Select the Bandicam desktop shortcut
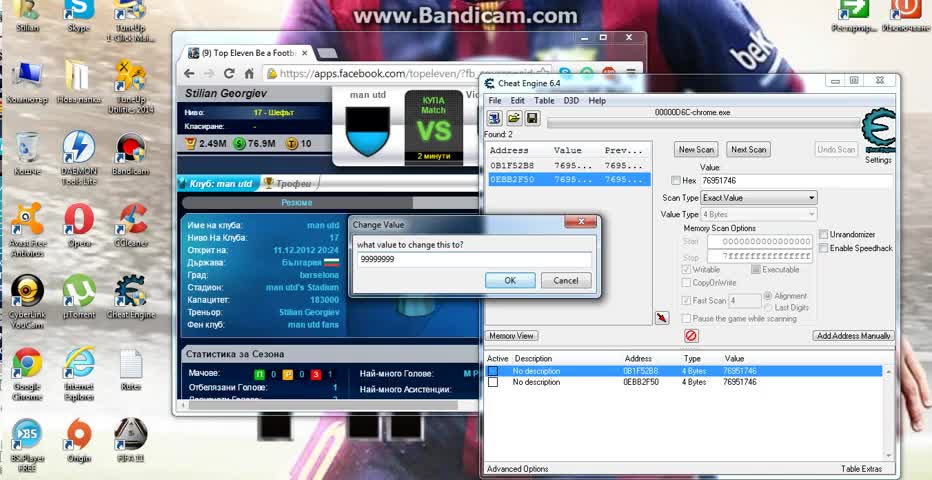Screen dimensions: 932x480 click(131, 154)
